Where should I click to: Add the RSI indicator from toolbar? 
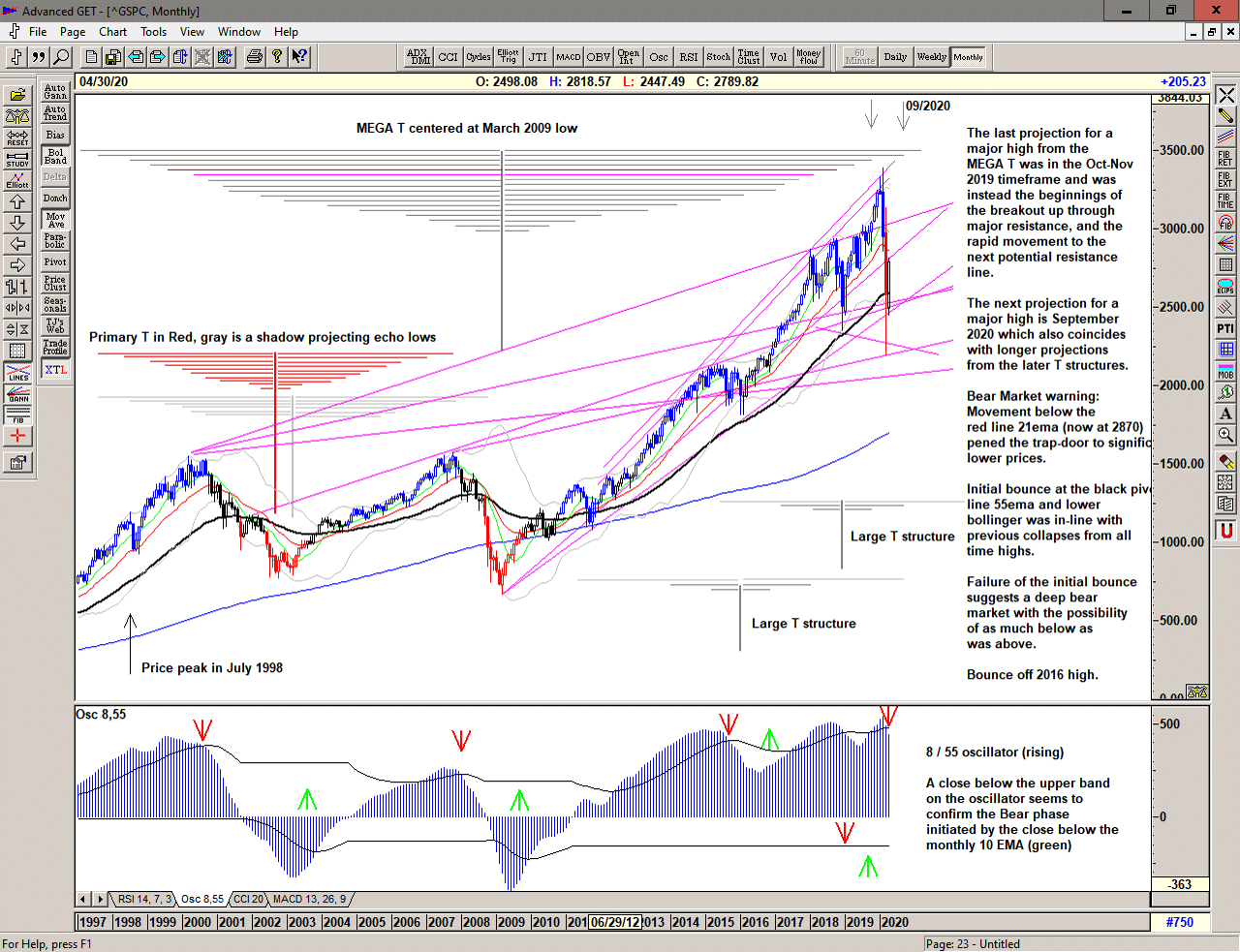pos(688,57)
